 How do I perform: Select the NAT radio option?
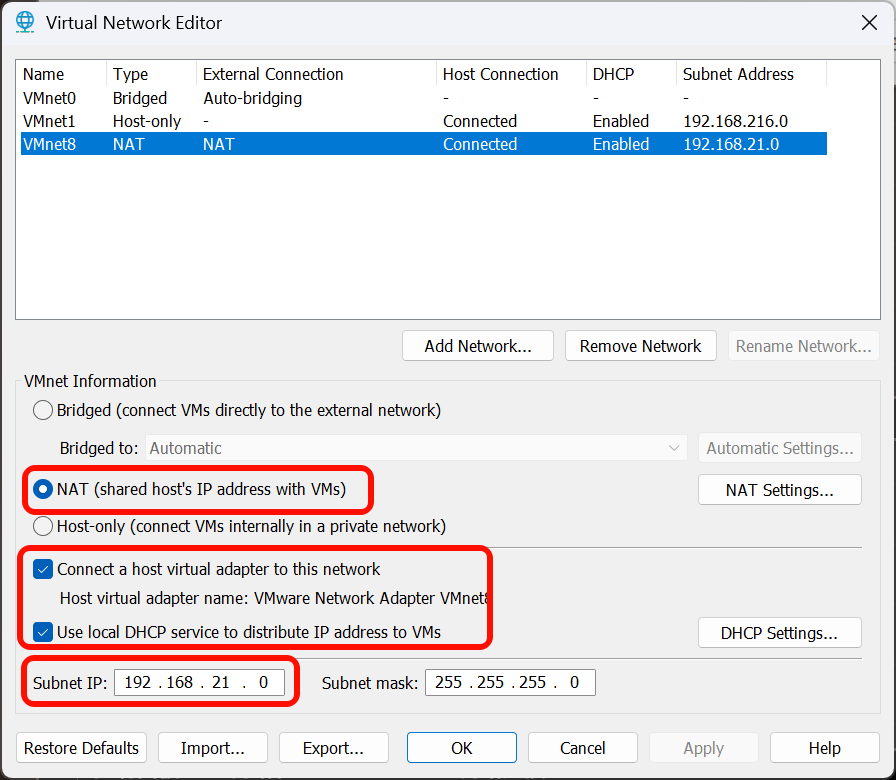pyautogui.click(x=43, y=489)
